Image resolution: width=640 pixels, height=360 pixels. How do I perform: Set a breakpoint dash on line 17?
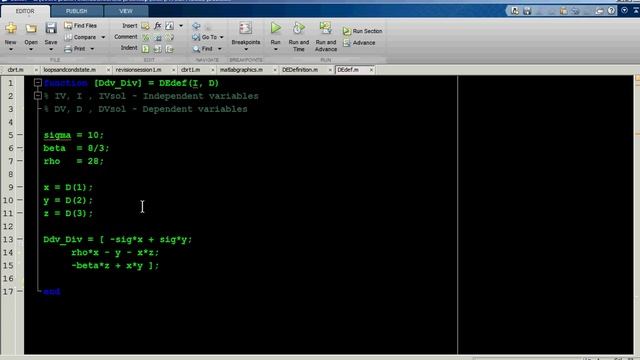(20, 291)
